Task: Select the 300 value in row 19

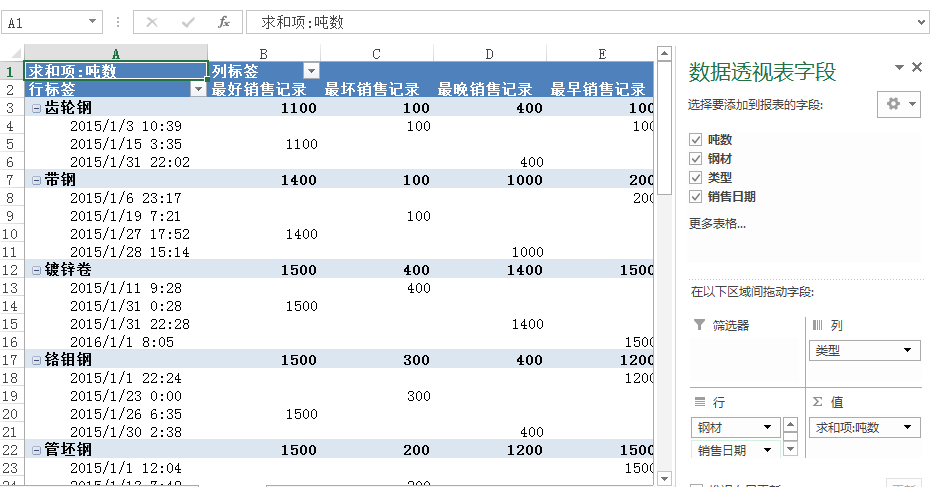Action: [x=419, y=396]
